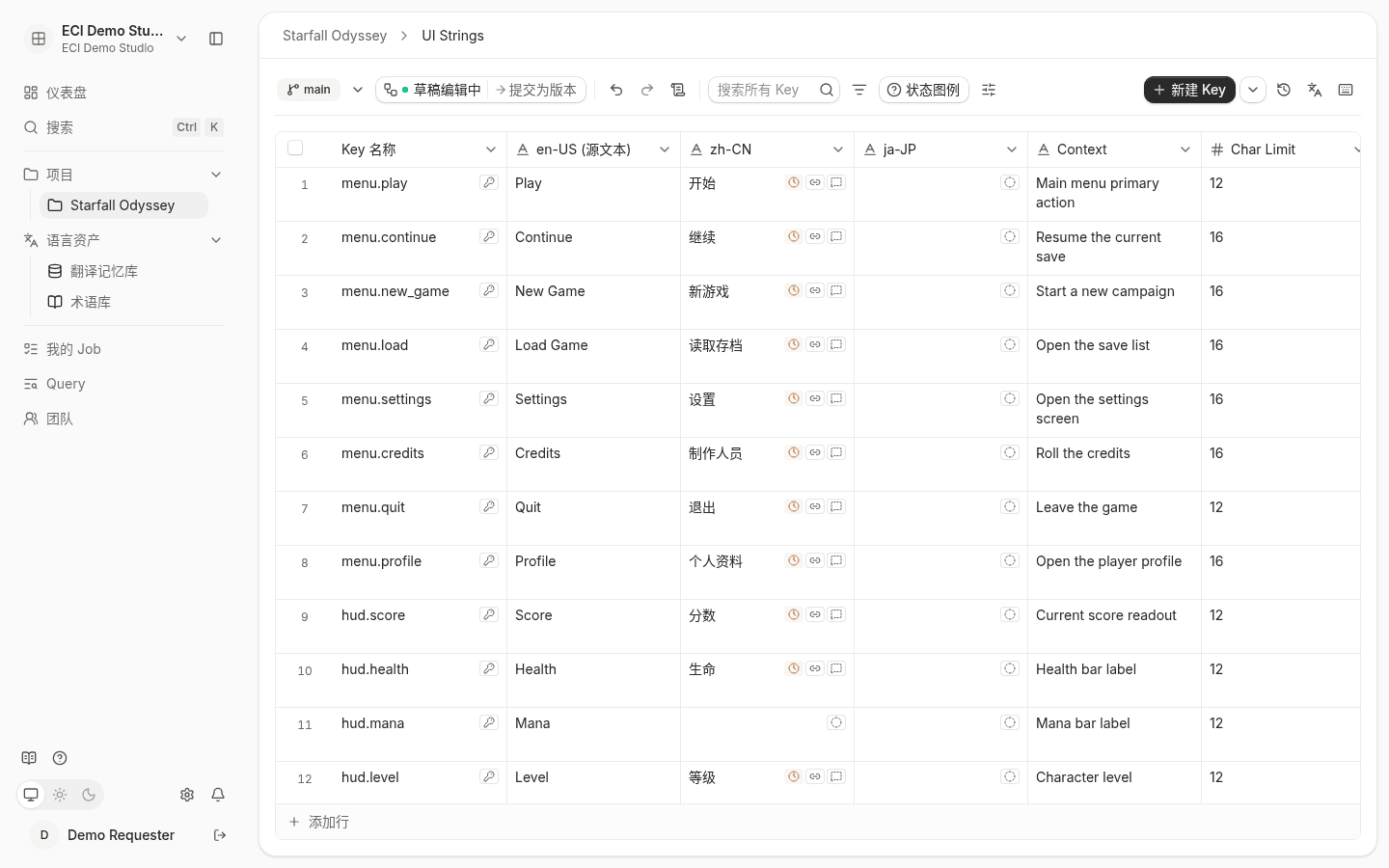Log out using the exit icon next to Demo Requester
Screen dimensions: 1389x868
coord(220,835)
